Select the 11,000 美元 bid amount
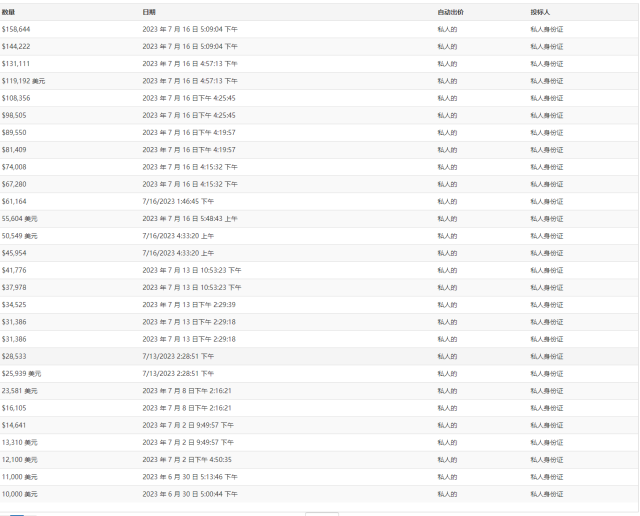The height and width of the screenshot is (516, 640). [x=20, y=476]
